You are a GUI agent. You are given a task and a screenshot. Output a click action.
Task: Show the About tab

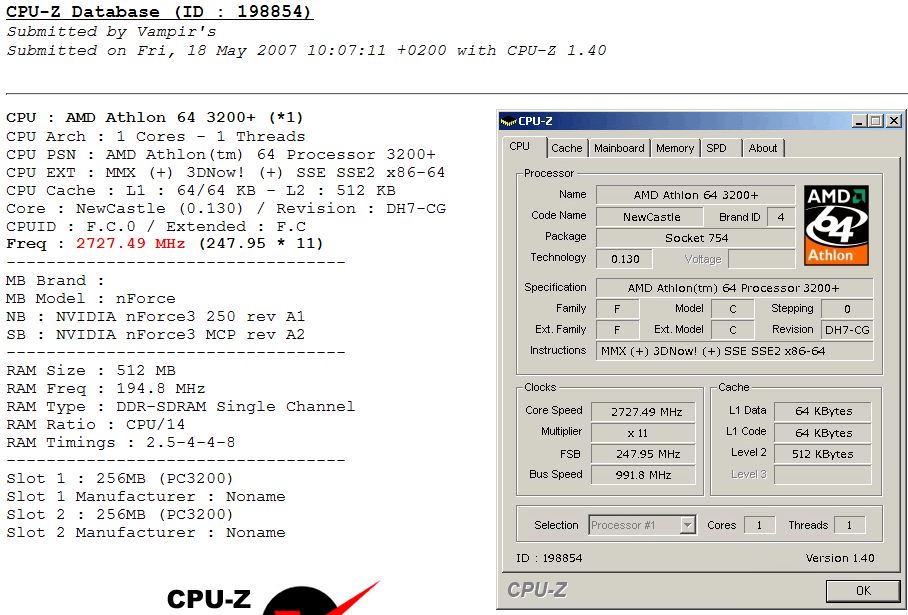tap(763, 148)
